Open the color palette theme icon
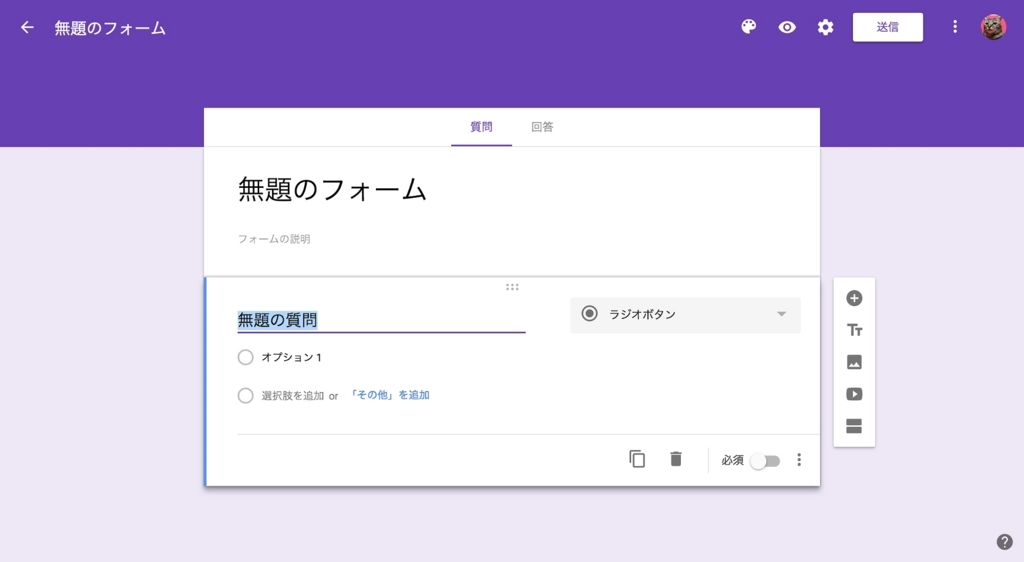Screen dimensions: 1024x562 [748, 27]
